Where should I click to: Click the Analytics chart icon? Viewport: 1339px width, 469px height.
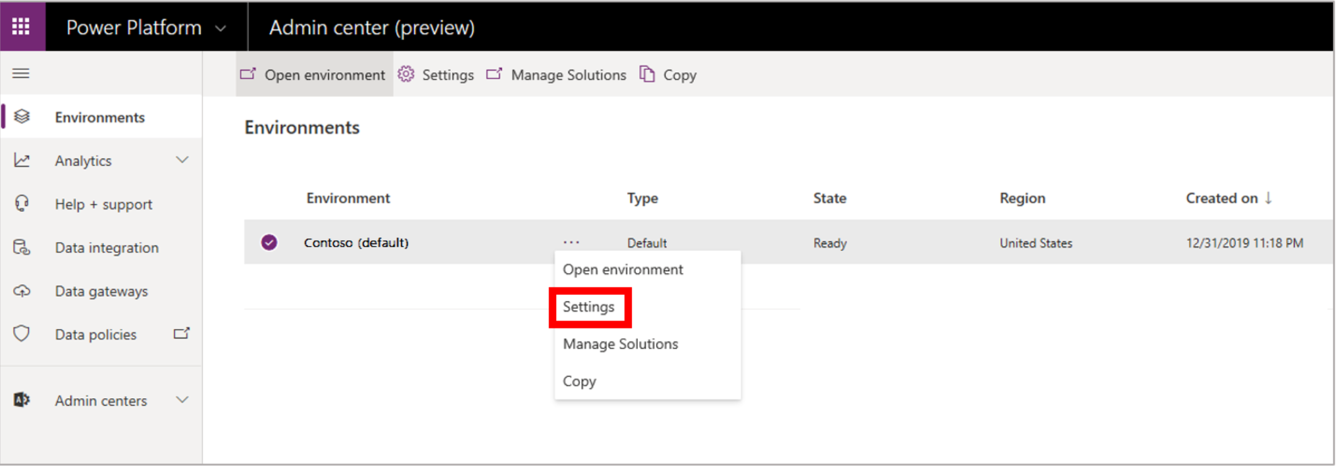[x=22, y=160]
